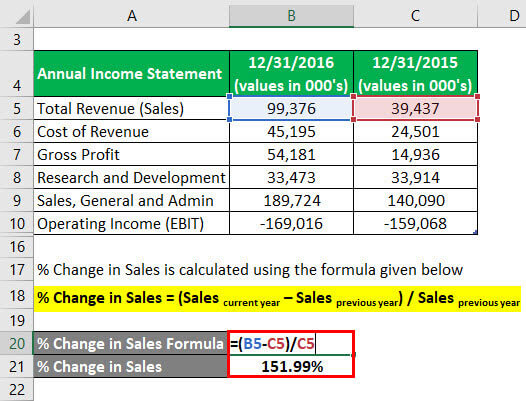
Task: Click the yellow % Change in Sales formula row
Action: 277,298
